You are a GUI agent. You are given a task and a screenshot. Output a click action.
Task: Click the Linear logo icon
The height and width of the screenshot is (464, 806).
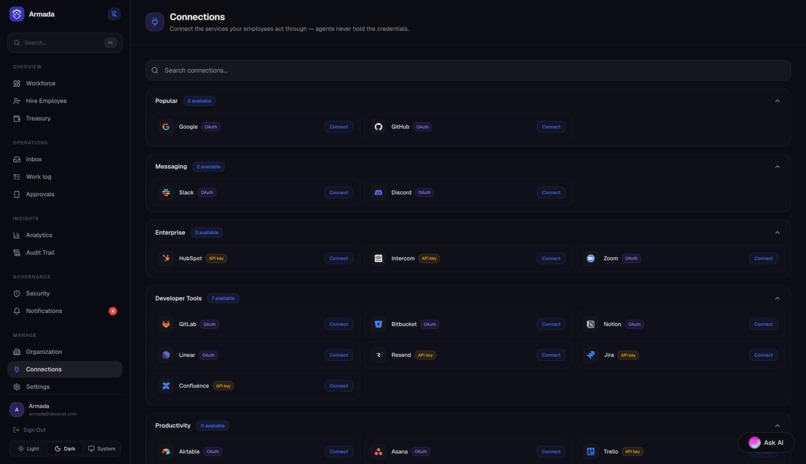click(166, 355)
